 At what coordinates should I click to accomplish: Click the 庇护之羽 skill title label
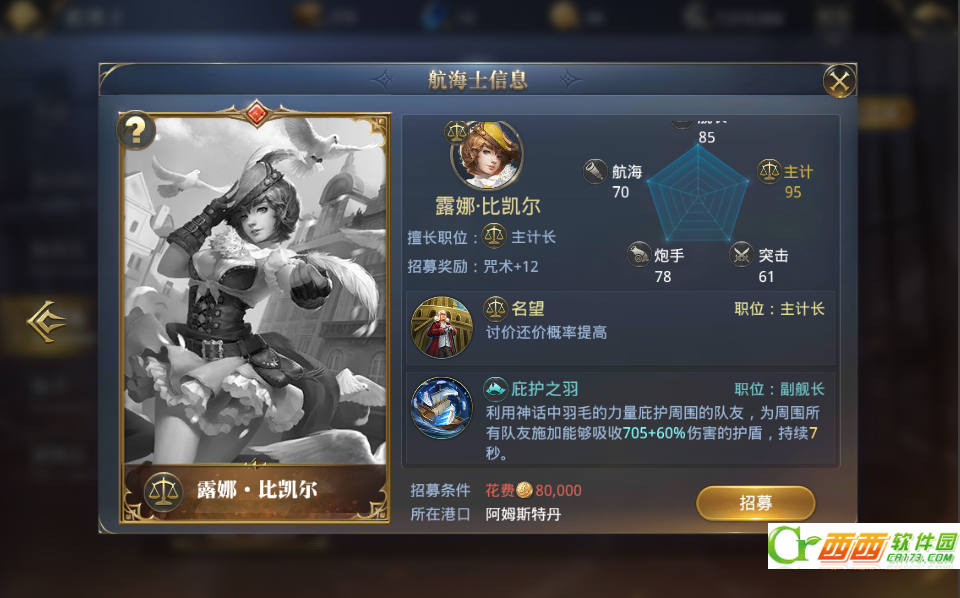(544, 389)
